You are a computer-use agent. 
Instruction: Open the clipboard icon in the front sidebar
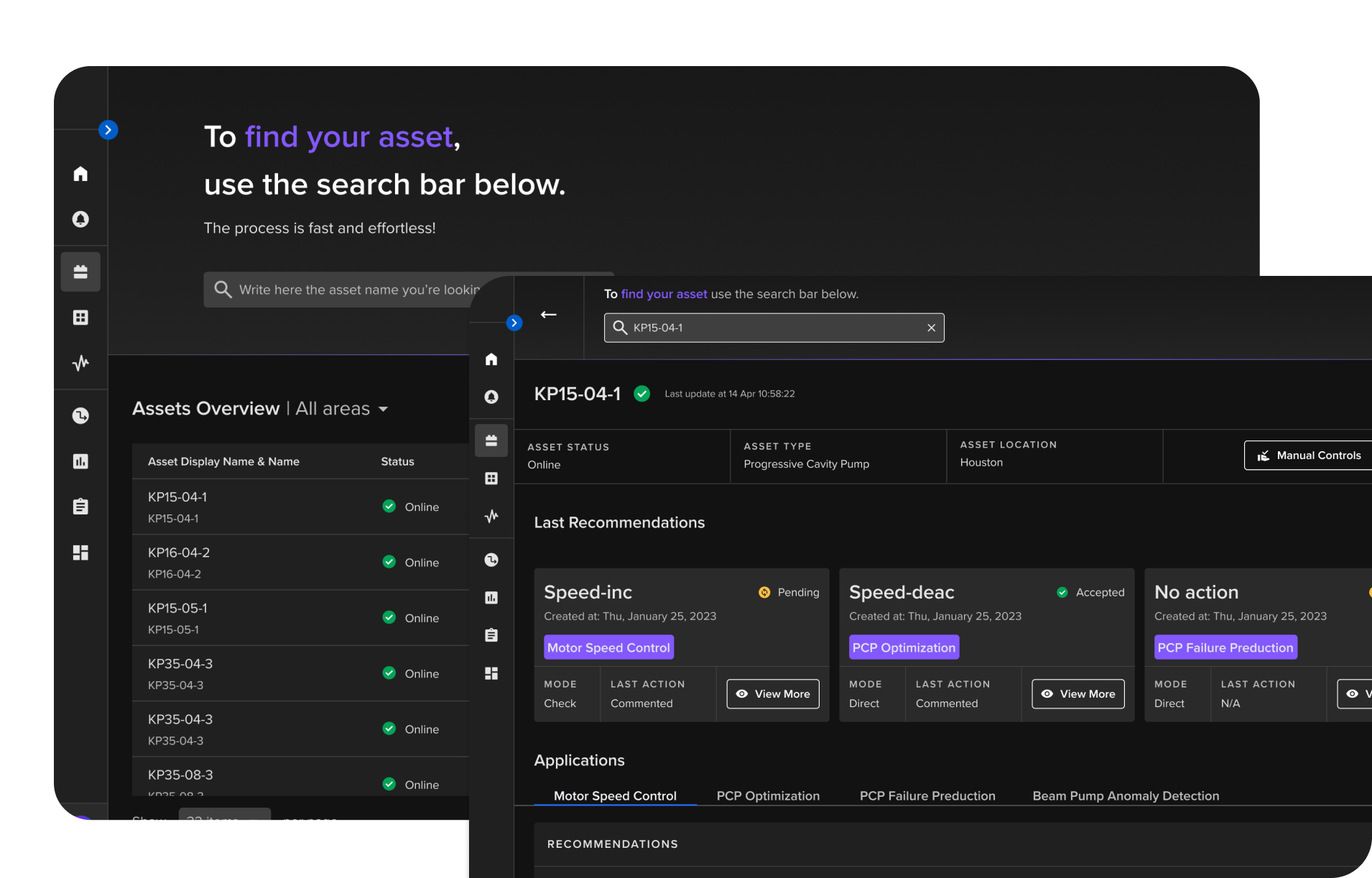(491, 635)
